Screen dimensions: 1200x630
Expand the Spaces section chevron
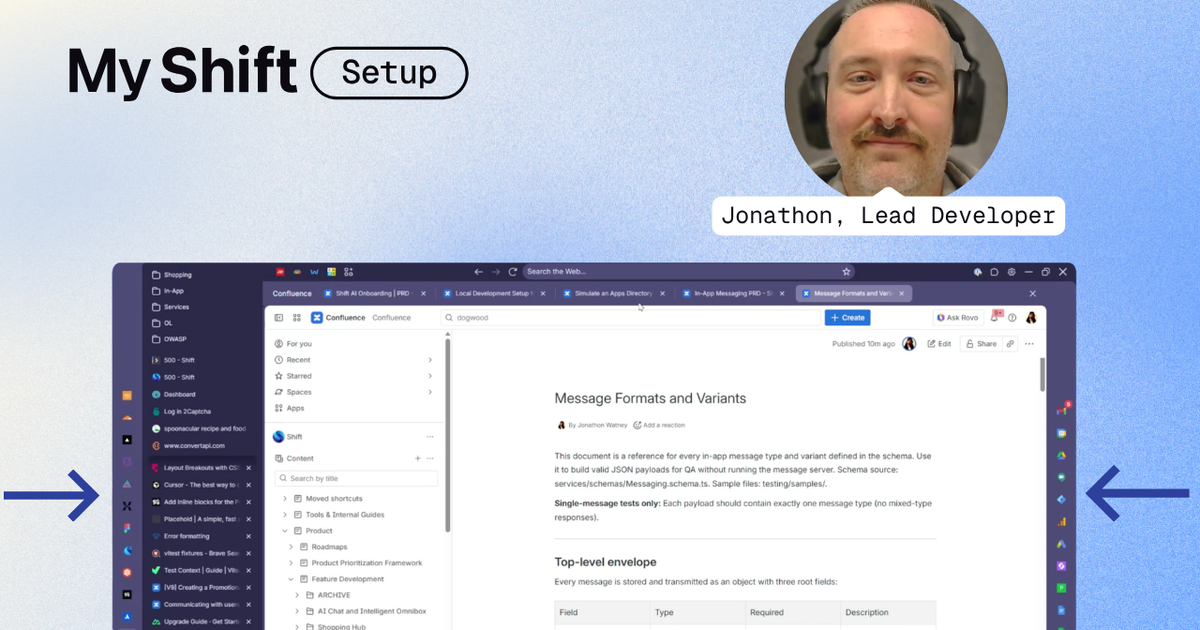(431, 392)
